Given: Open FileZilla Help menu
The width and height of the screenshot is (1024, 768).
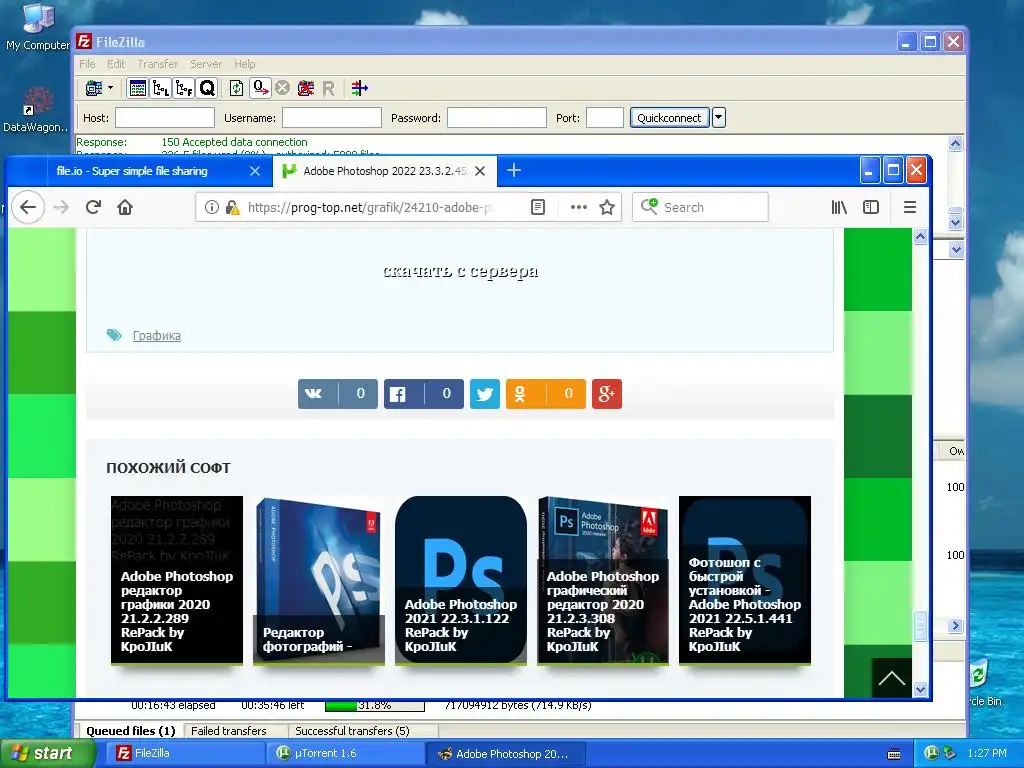Looking at the screenshot, I should tap(245, 64).
